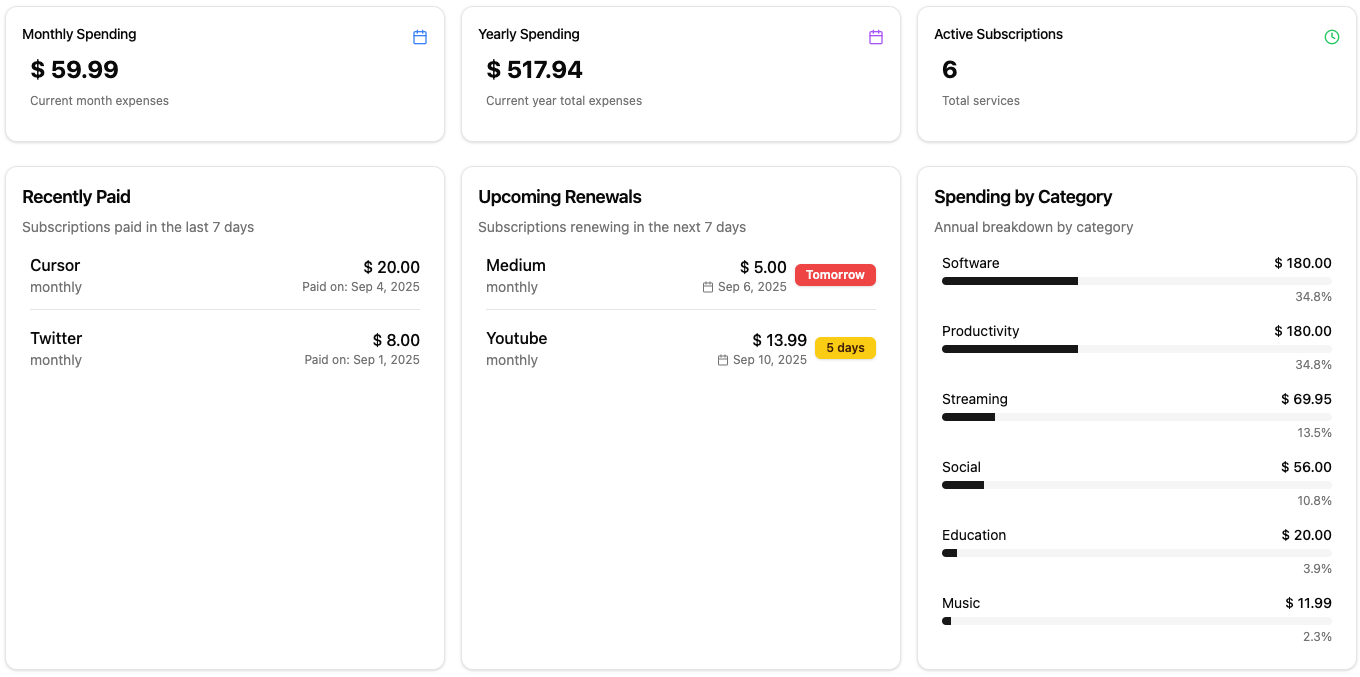Click the 'Total services' caption
The width and height of the screenshot is (1360, 677).
pyautogui.click(x=981, y=101)
